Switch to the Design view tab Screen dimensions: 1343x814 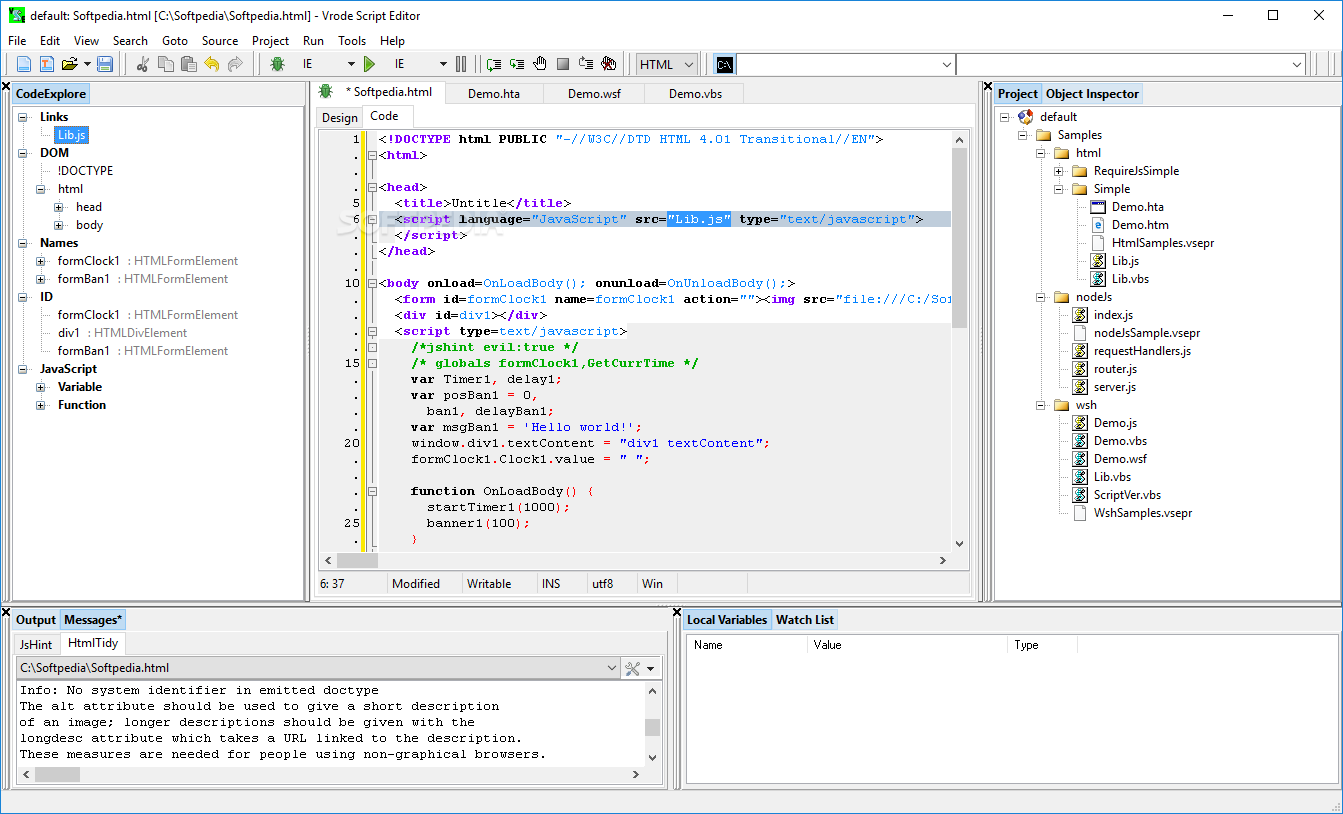click(x=339, y=118)
